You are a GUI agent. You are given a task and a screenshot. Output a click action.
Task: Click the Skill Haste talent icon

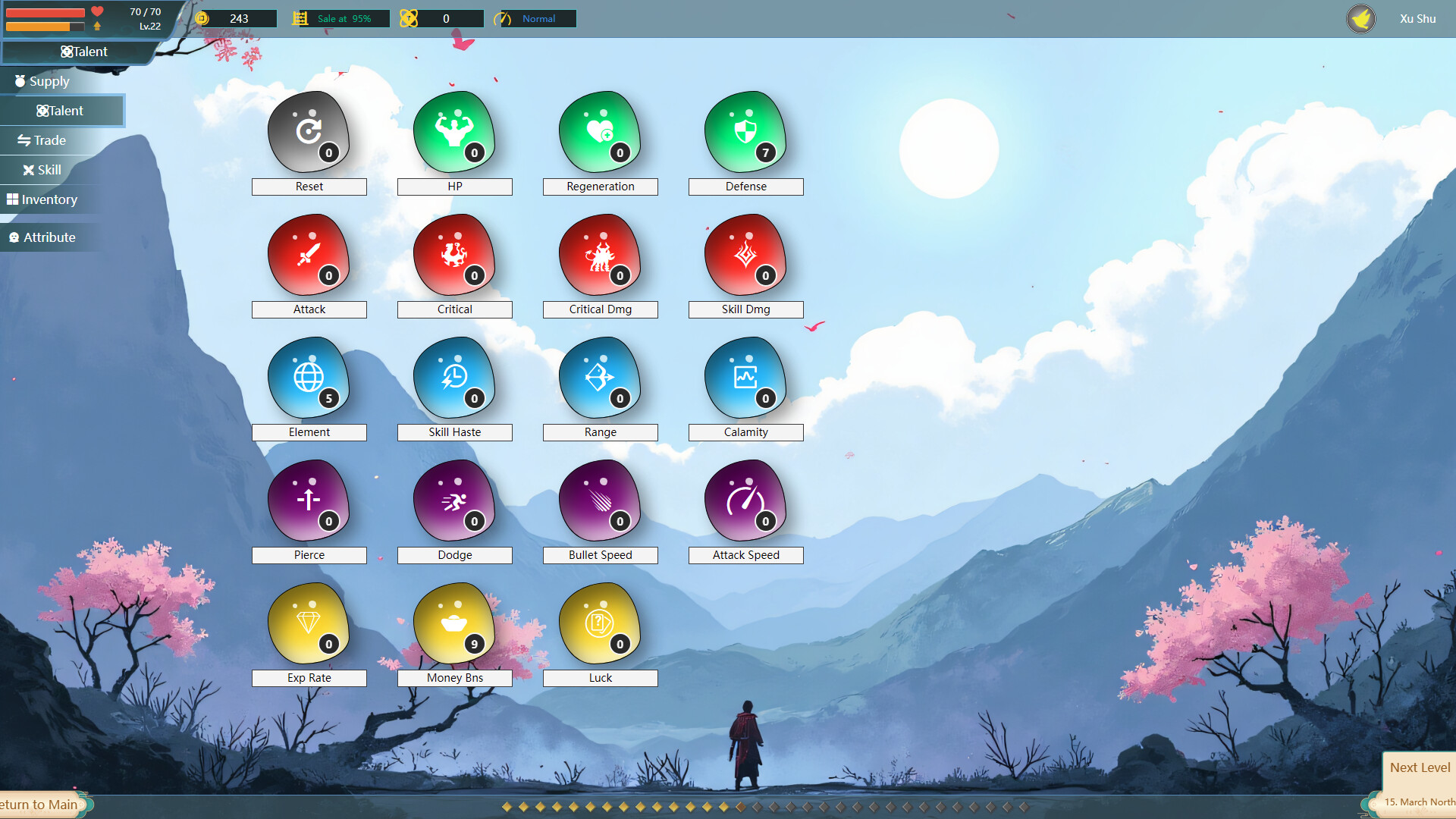[x=453, y=377]
